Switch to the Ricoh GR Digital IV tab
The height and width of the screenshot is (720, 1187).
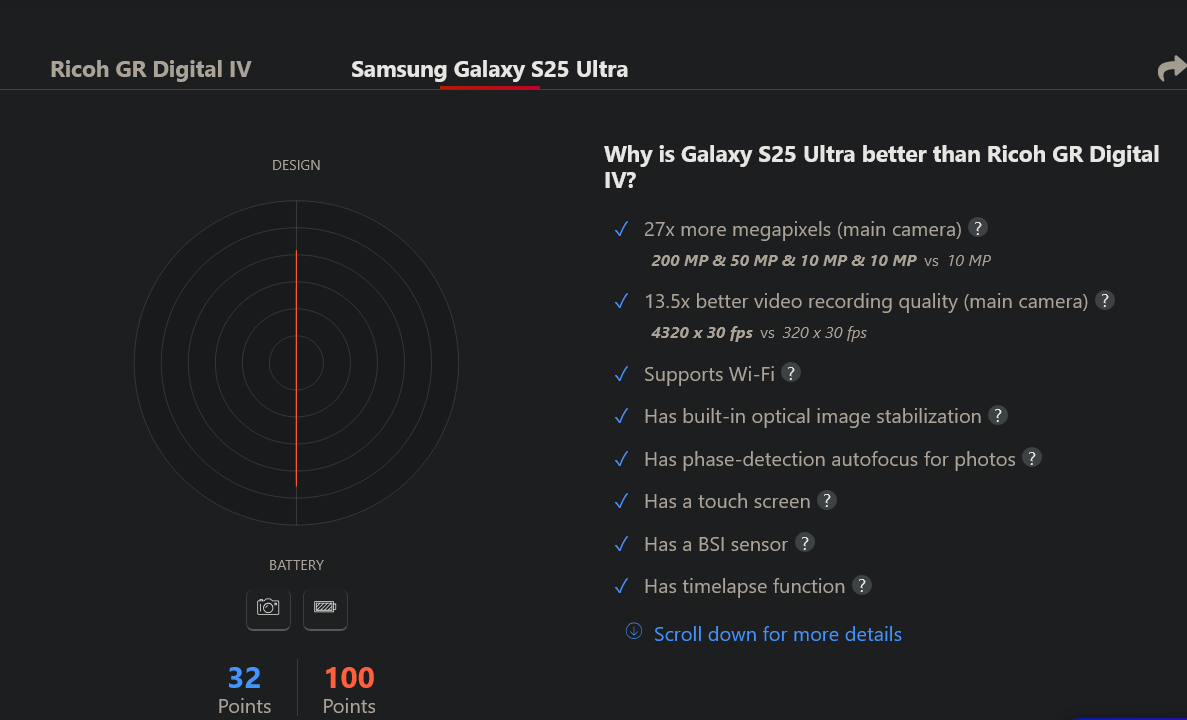click(151, 69)
